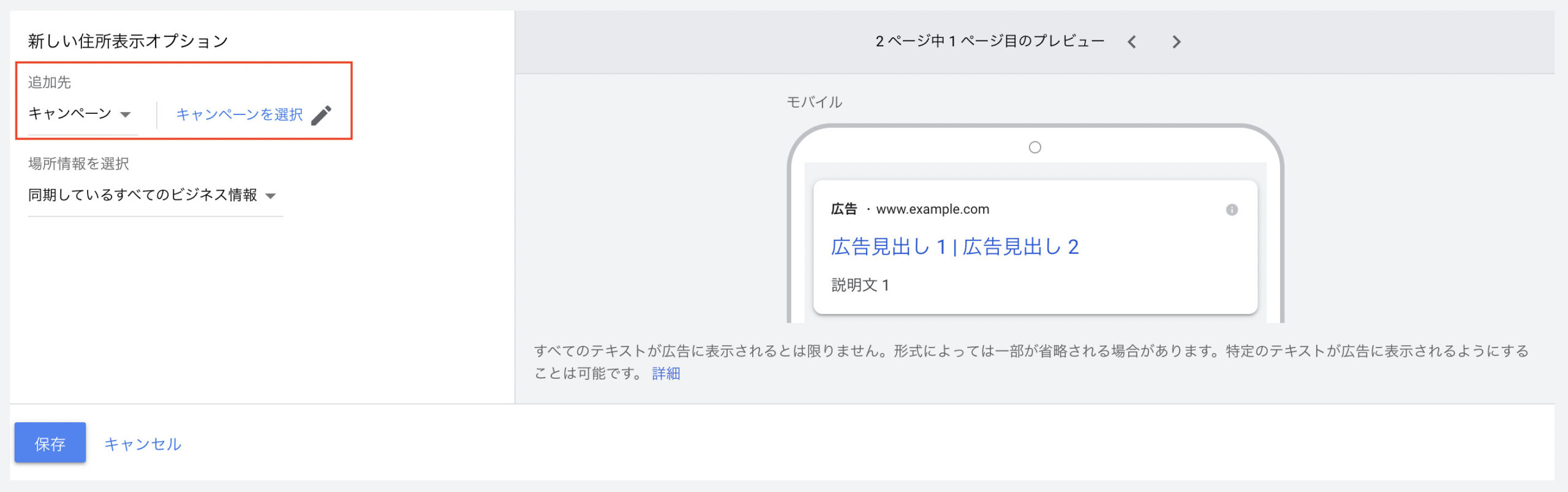Click the info icon in the ad preview
1568x492 pixels.
pos(1232,210)
